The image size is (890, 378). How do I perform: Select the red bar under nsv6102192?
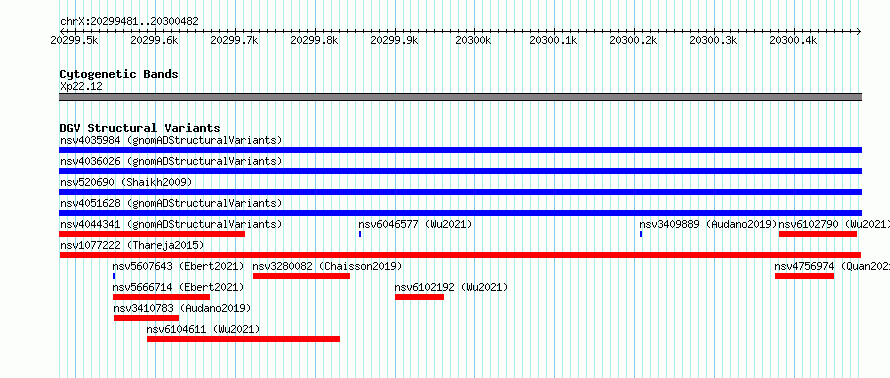click(x=419, y=297)
